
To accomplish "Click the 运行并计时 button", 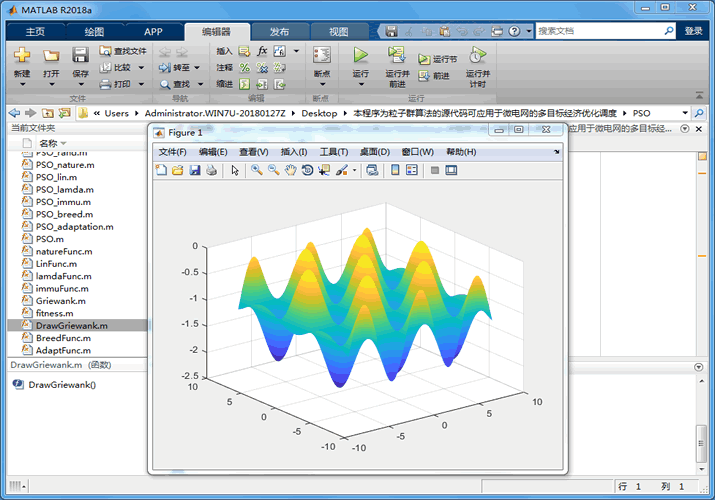I will pyautogui.click(x=477, y=67).
